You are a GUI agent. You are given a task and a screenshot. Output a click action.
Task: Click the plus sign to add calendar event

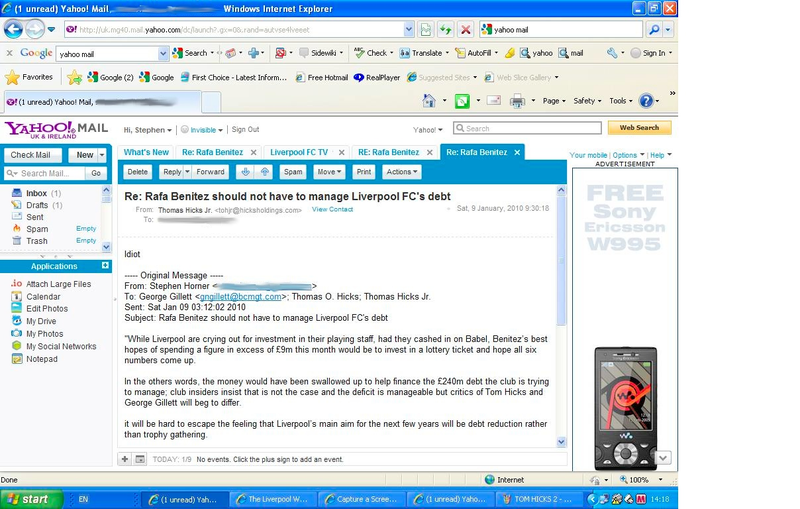[x=124, y=459]
